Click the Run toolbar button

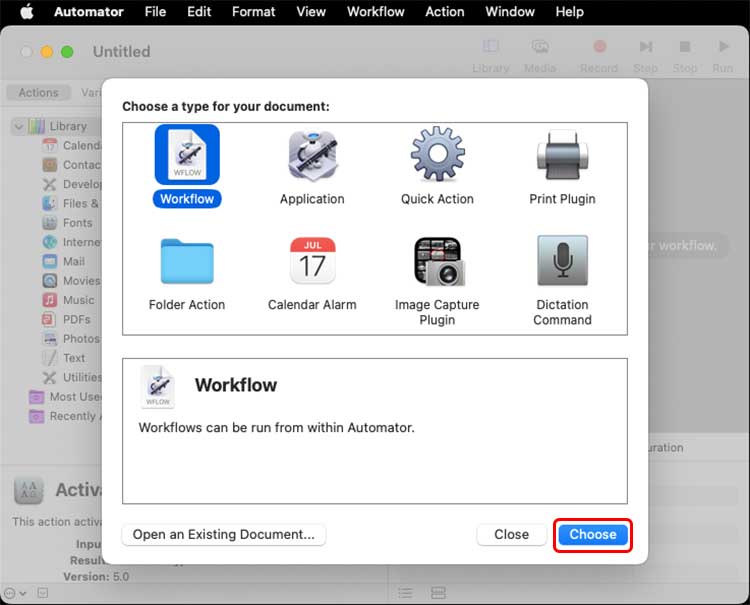coord(723,55)
